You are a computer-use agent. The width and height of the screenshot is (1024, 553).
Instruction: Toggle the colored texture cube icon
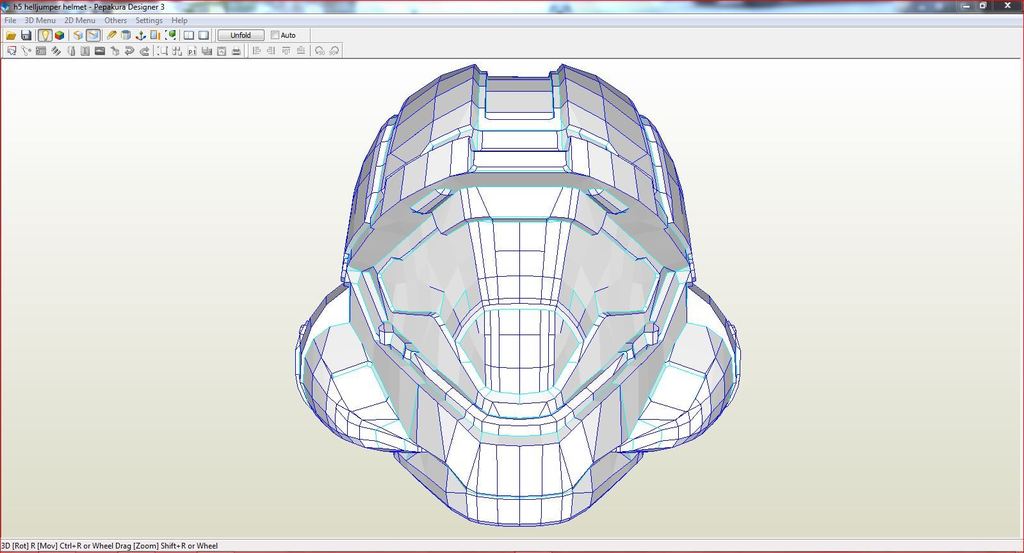point(59,35)
